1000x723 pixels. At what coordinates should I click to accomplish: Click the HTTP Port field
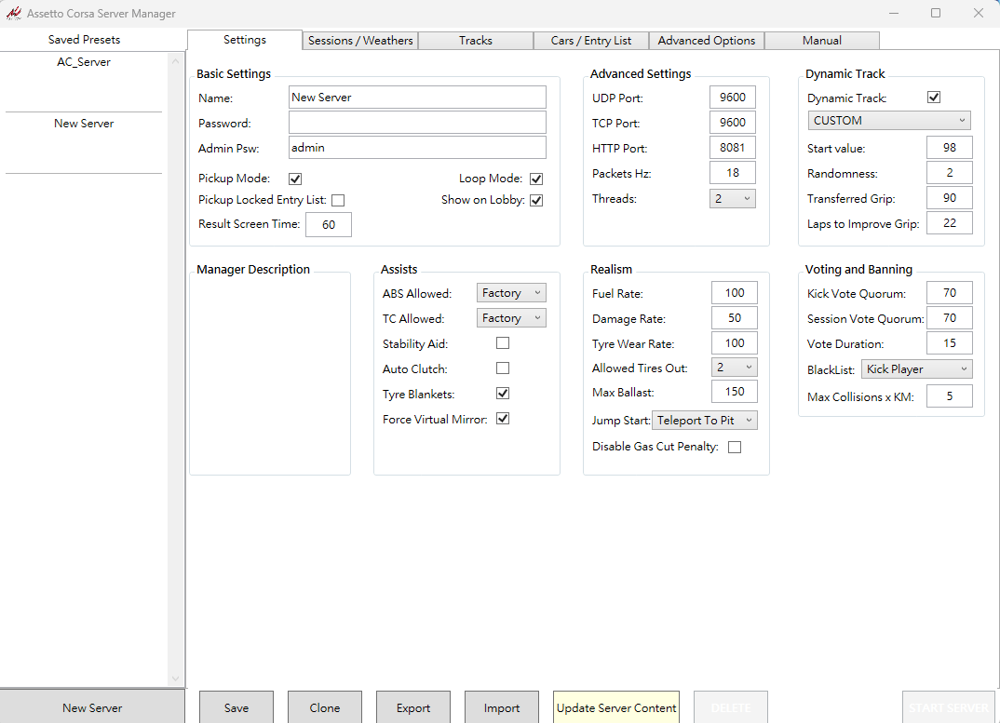(732, 147)
